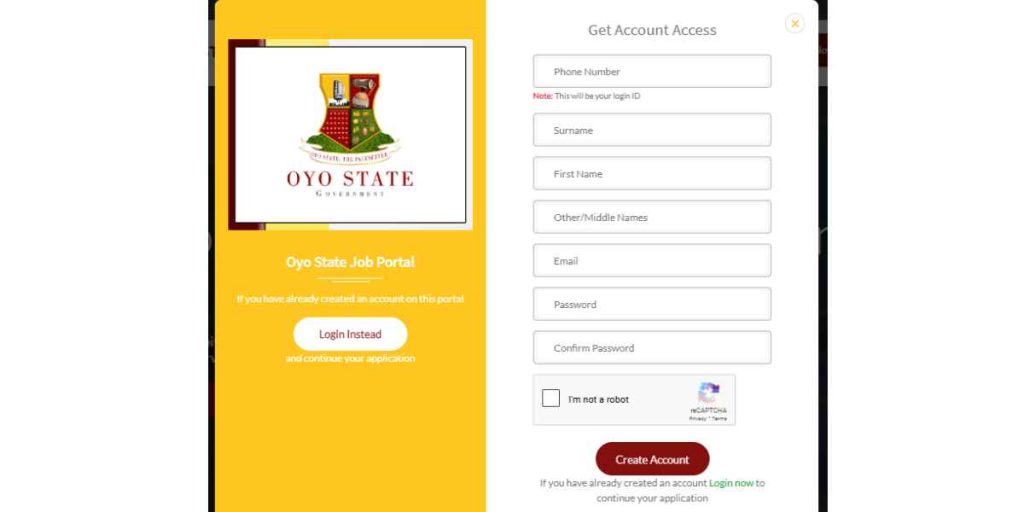
Task: Submit with the Create Account button
Action: 652,459
